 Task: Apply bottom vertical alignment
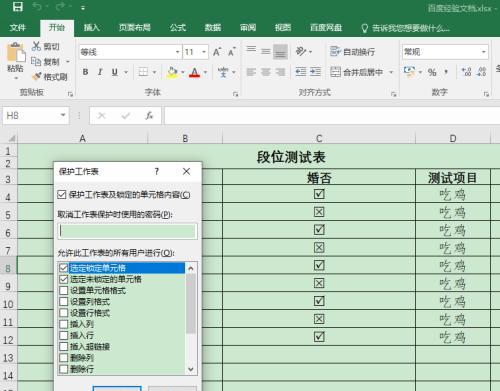(x=280, y=52)
